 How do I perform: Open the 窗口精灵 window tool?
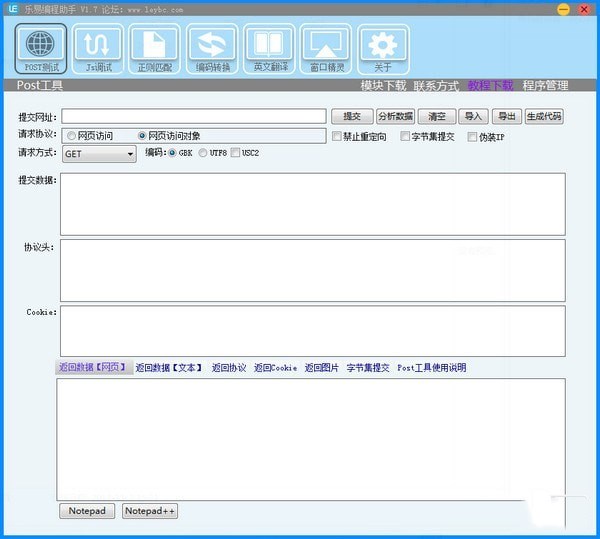point(326,50)
